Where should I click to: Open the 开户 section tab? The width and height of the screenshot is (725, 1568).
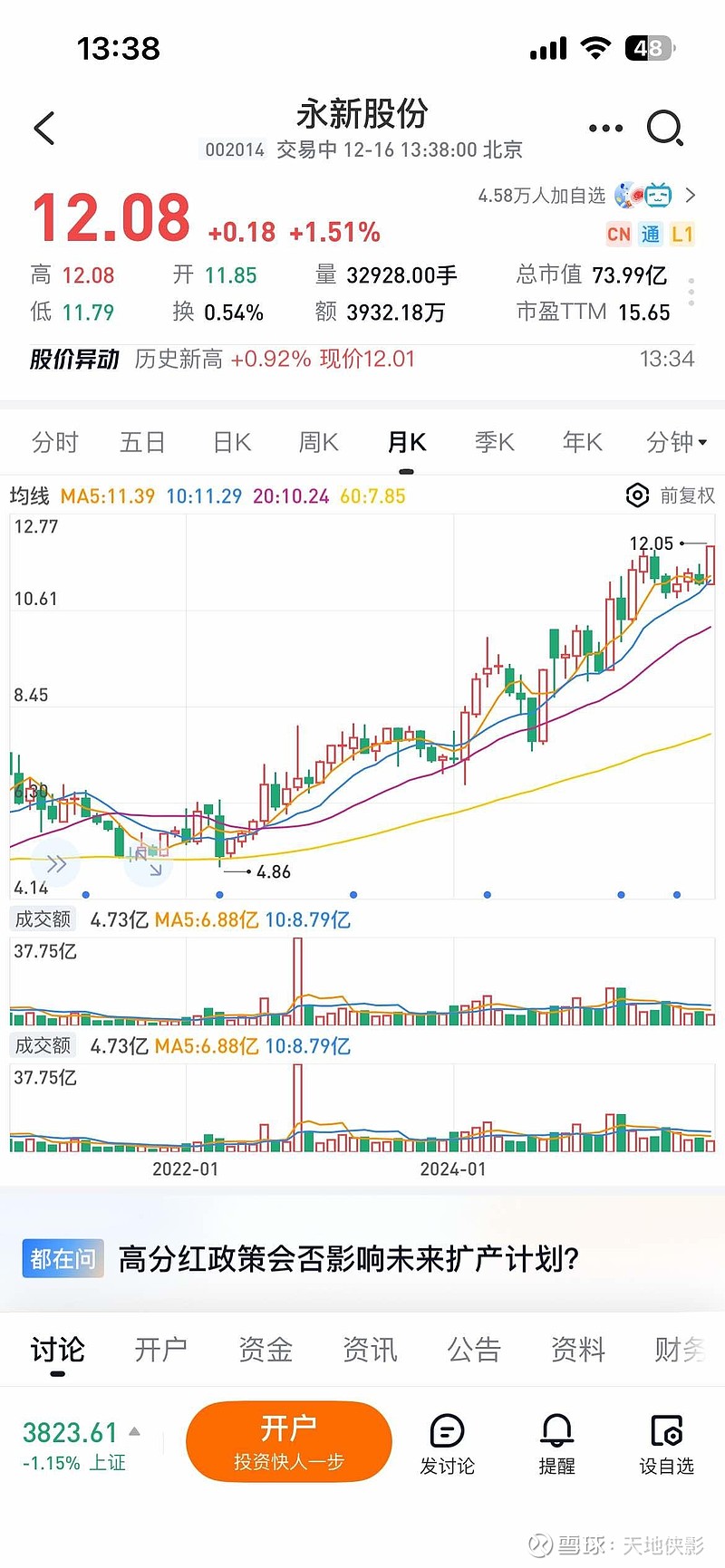click(x=161, y=1350)
